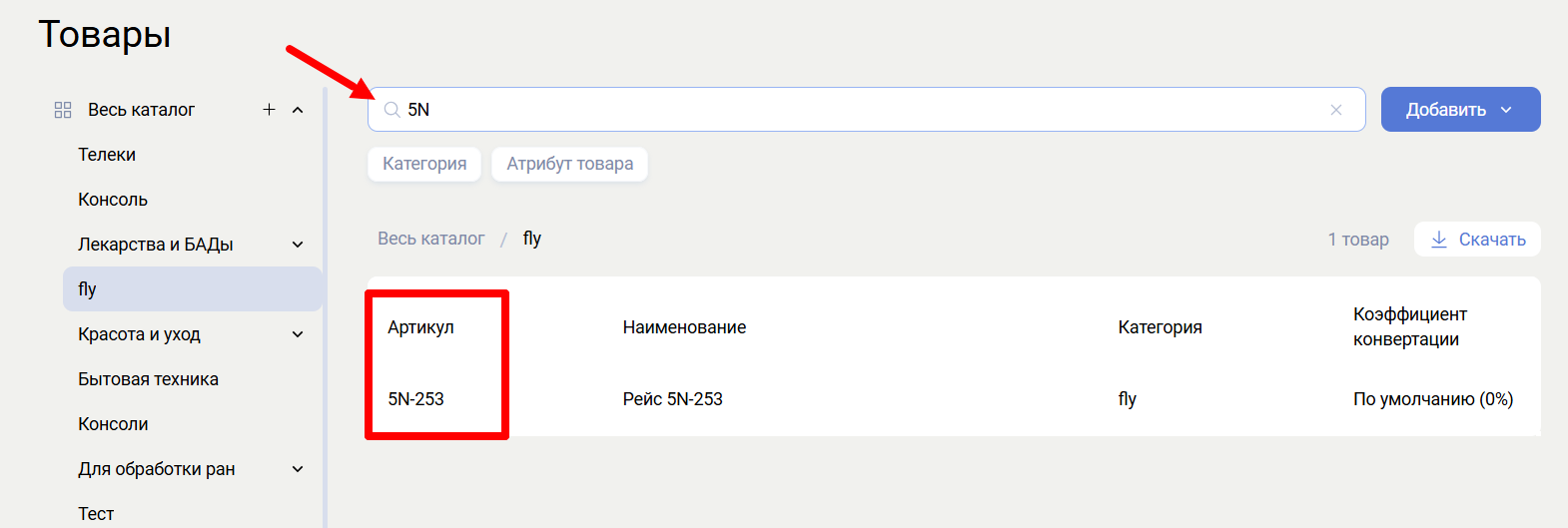Click the download icon near Скачать

[x=1439, y=240]
